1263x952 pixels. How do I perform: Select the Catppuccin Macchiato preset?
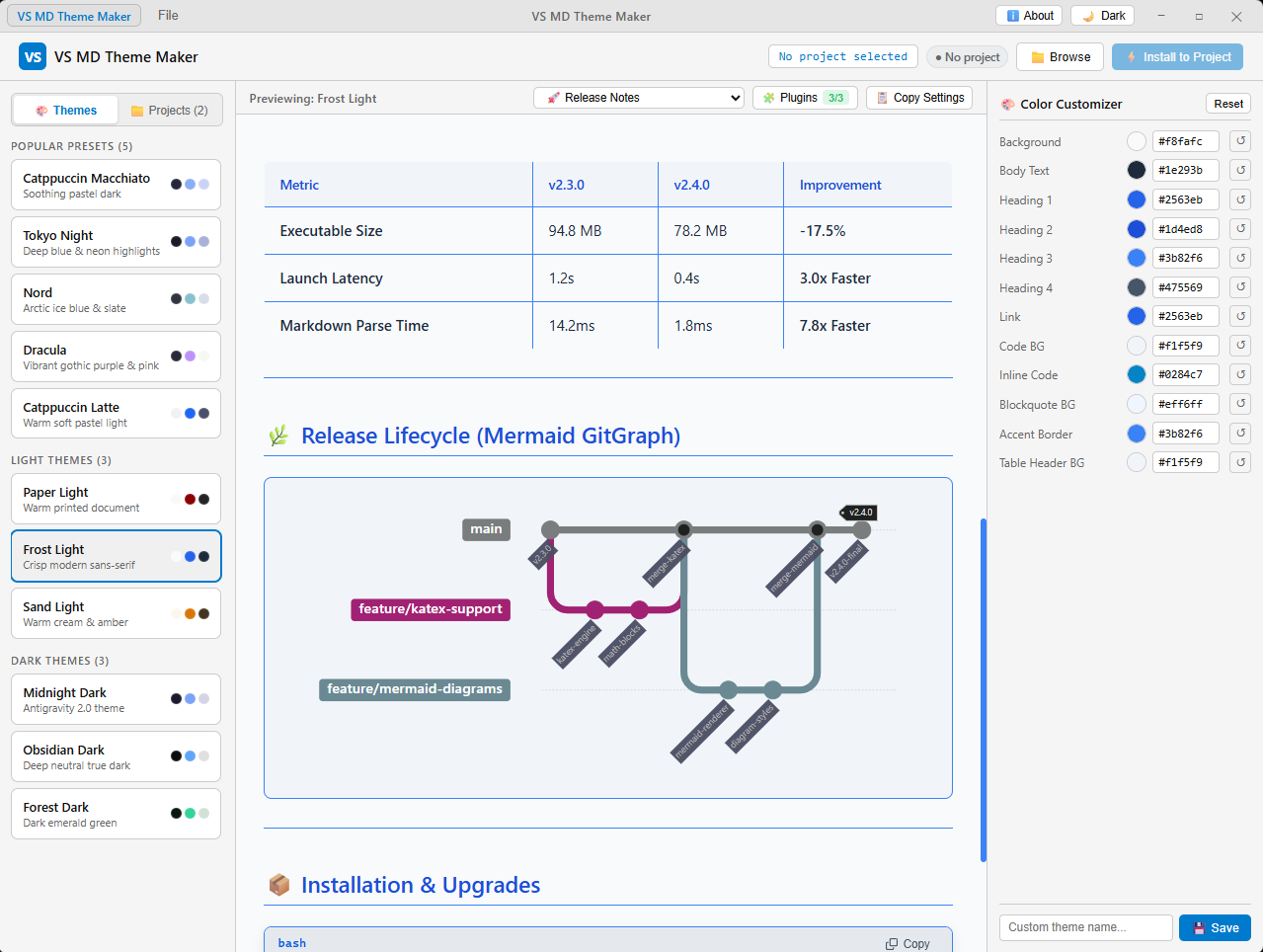click(116, 185)
